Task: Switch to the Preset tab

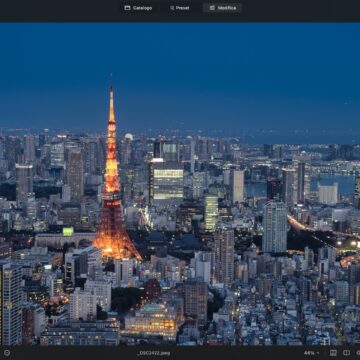Action: 179,8
